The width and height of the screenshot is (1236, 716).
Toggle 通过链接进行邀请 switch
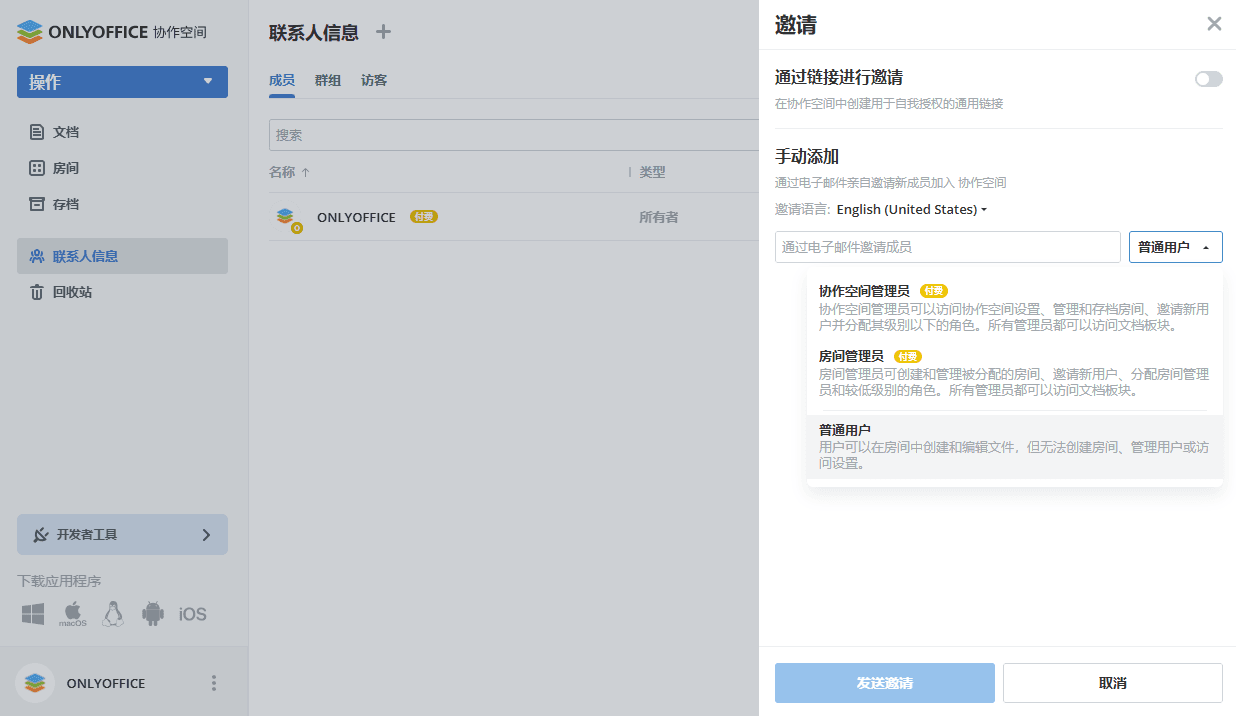1209,79
